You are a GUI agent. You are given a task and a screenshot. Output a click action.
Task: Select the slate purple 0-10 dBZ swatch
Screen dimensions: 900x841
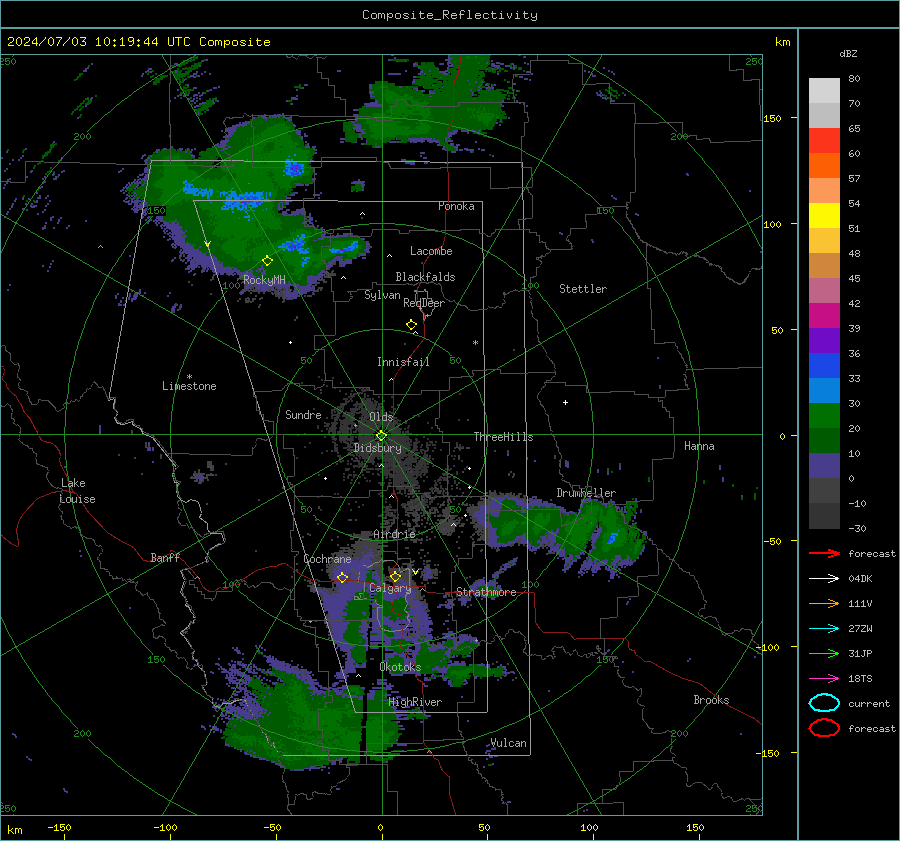(x=824, y=466)
